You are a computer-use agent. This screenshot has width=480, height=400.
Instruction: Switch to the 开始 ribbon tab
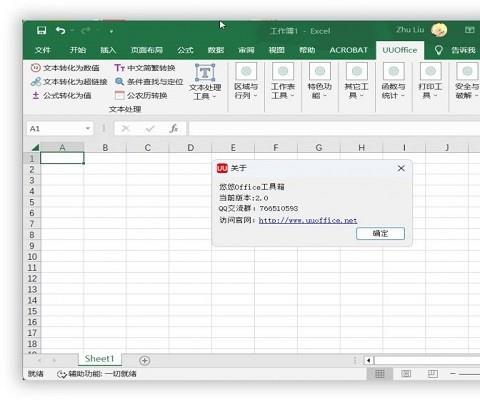(78, 50)
